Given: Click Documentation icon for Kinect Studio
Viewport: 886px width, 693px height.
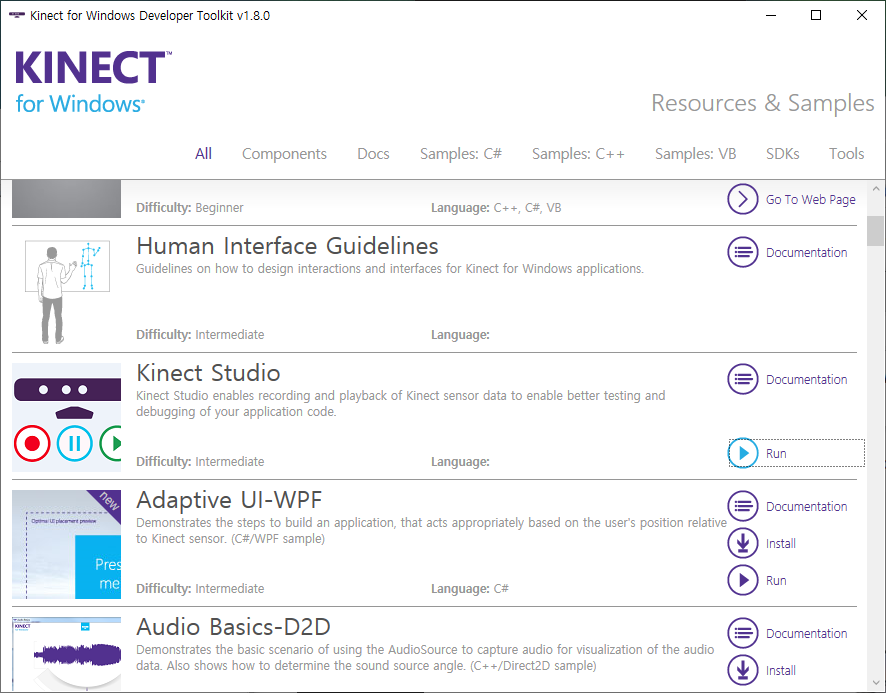Looking at the screenshot, I should (742, 379).
